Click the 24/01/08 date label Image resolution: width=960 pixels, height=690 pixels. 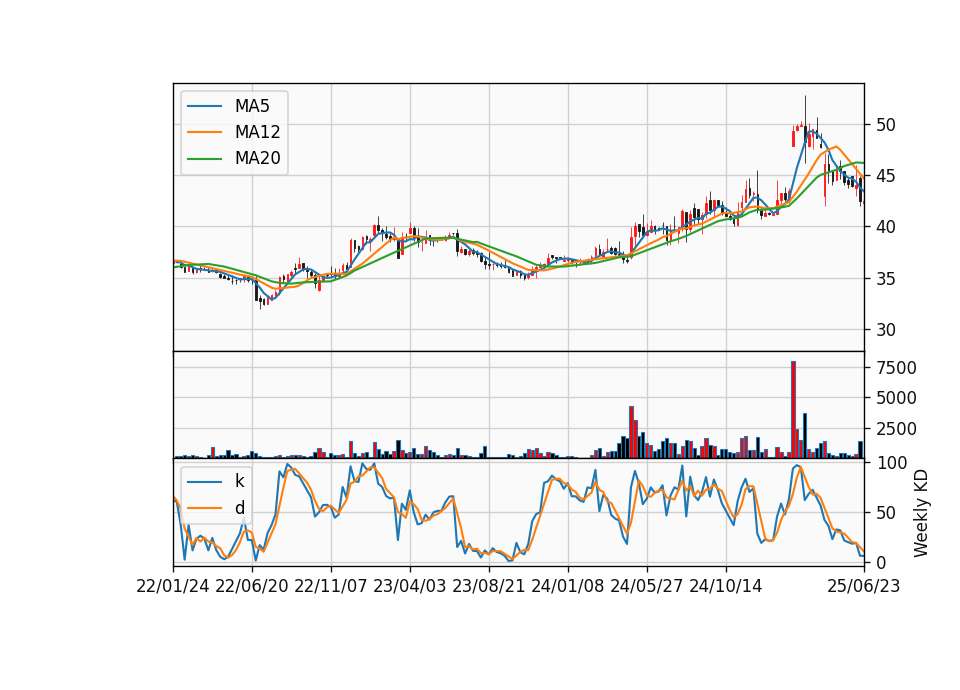(x=568, y=587)
